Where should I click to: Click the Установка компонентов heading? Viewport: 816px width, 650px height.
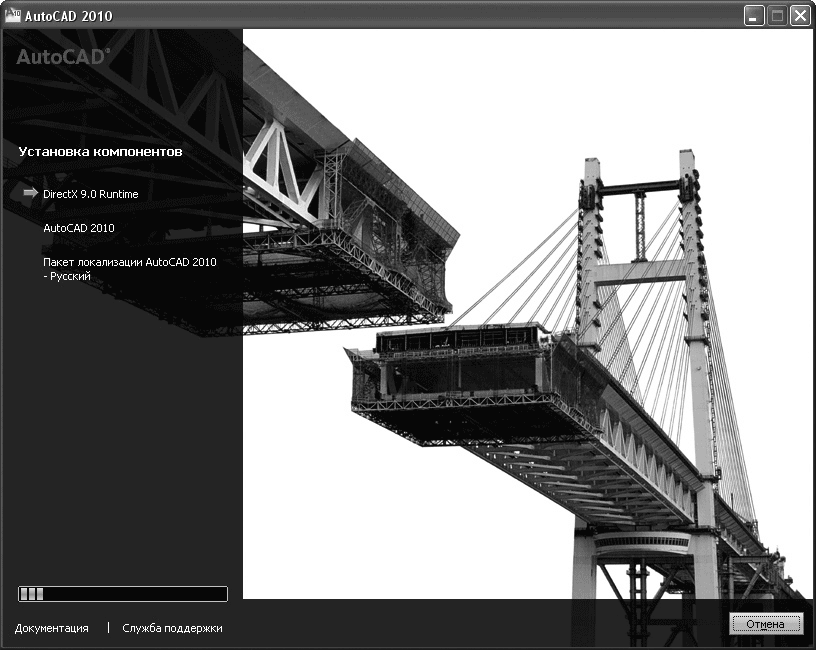coord(100,152)
